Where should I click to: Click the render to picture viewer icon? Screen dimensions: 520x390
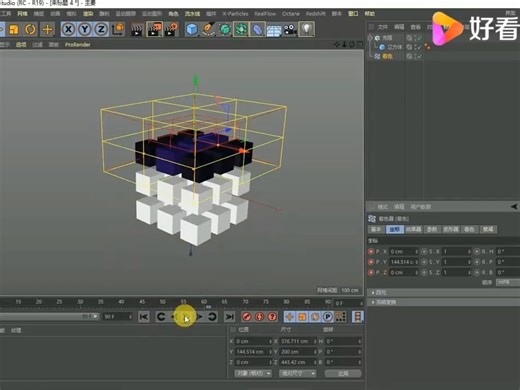click(154, 29)
